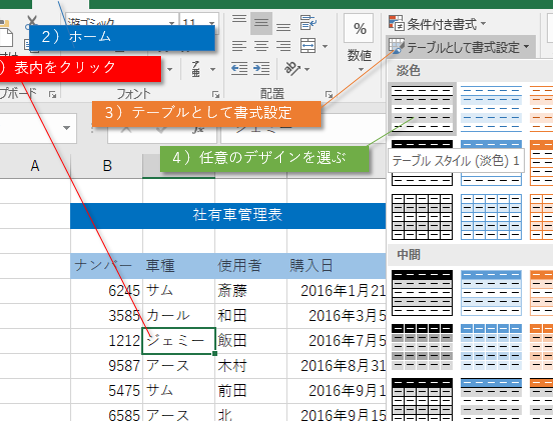Click テーブルとして書式設定 button
The height and width of the screenshot is (421, 553).
click(460, 47)
